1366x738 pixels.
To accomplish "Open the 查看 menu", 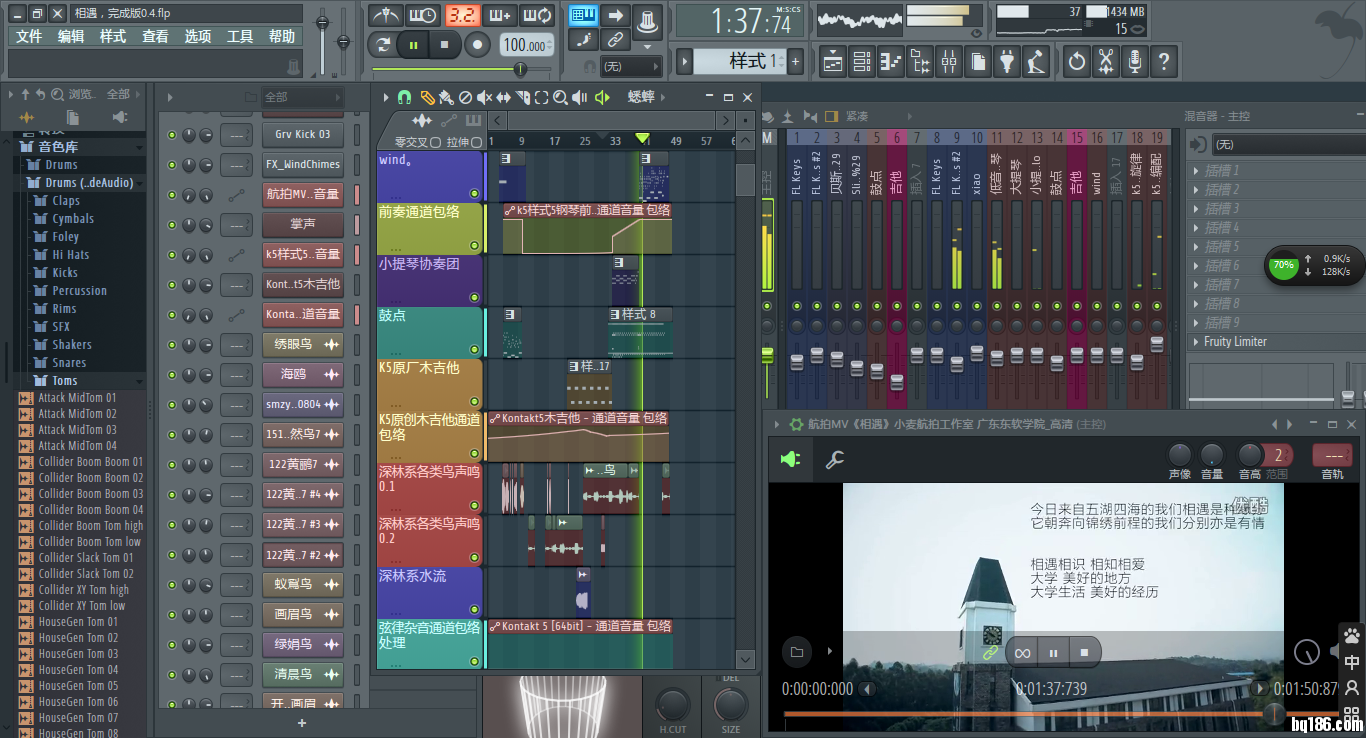I will point(155,36).
